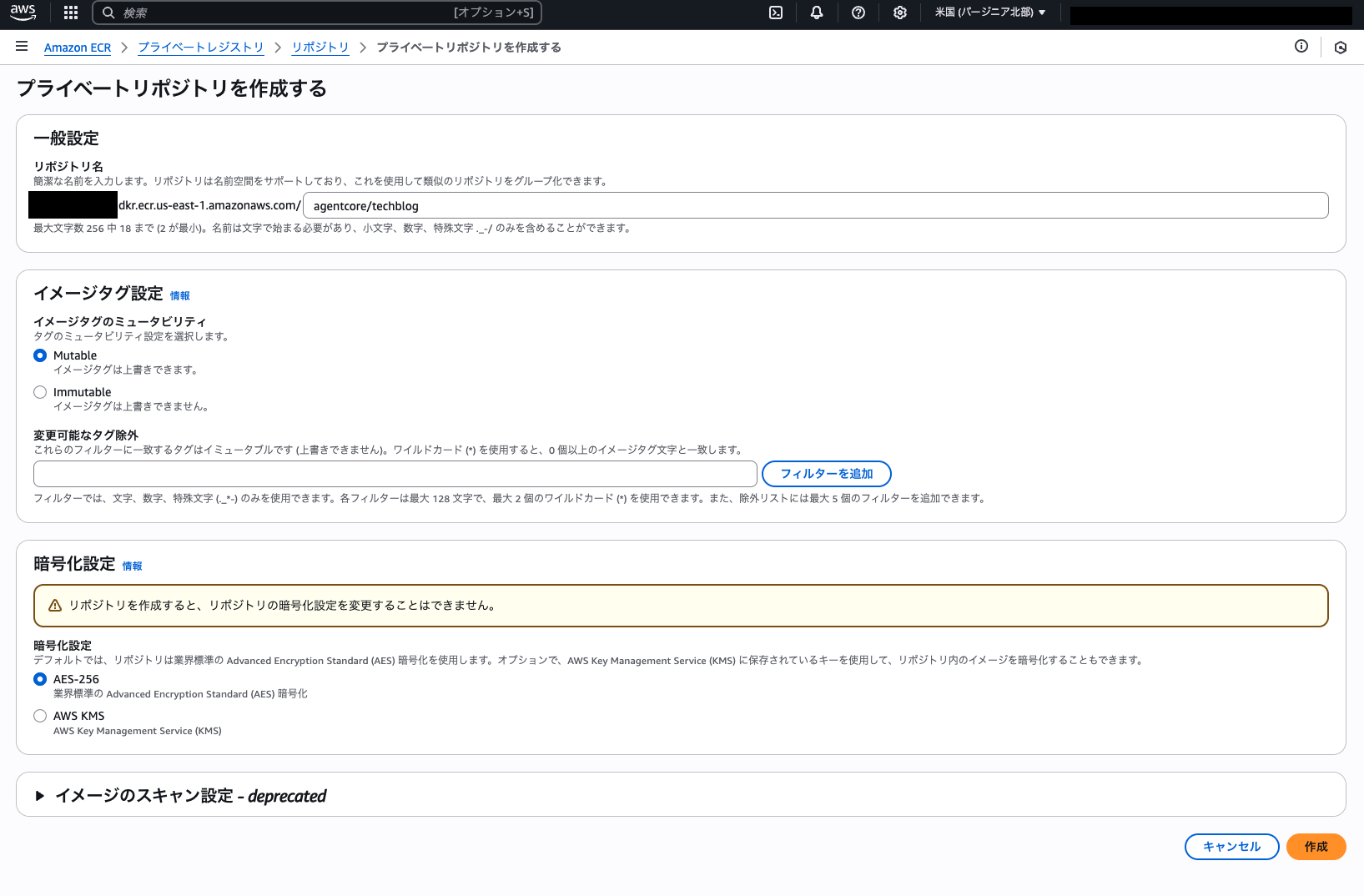Choose AWS KMS encryption
Viewport: 1364px width, 896px height.
[40, 716]
